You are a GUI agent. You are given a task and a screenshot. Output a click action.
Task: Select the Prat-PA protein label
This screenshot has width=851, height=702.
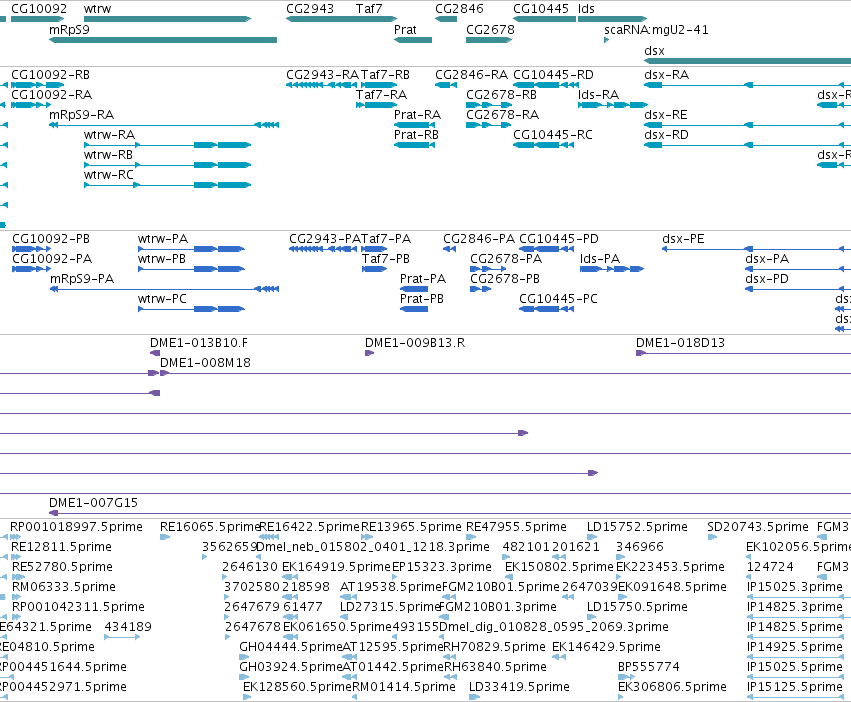(423, 279)
